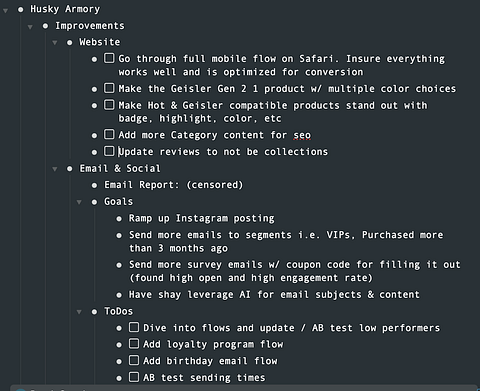480x391 pixels.
Task: Click the bullet next to Husky Armory
Action: [21, 10]
